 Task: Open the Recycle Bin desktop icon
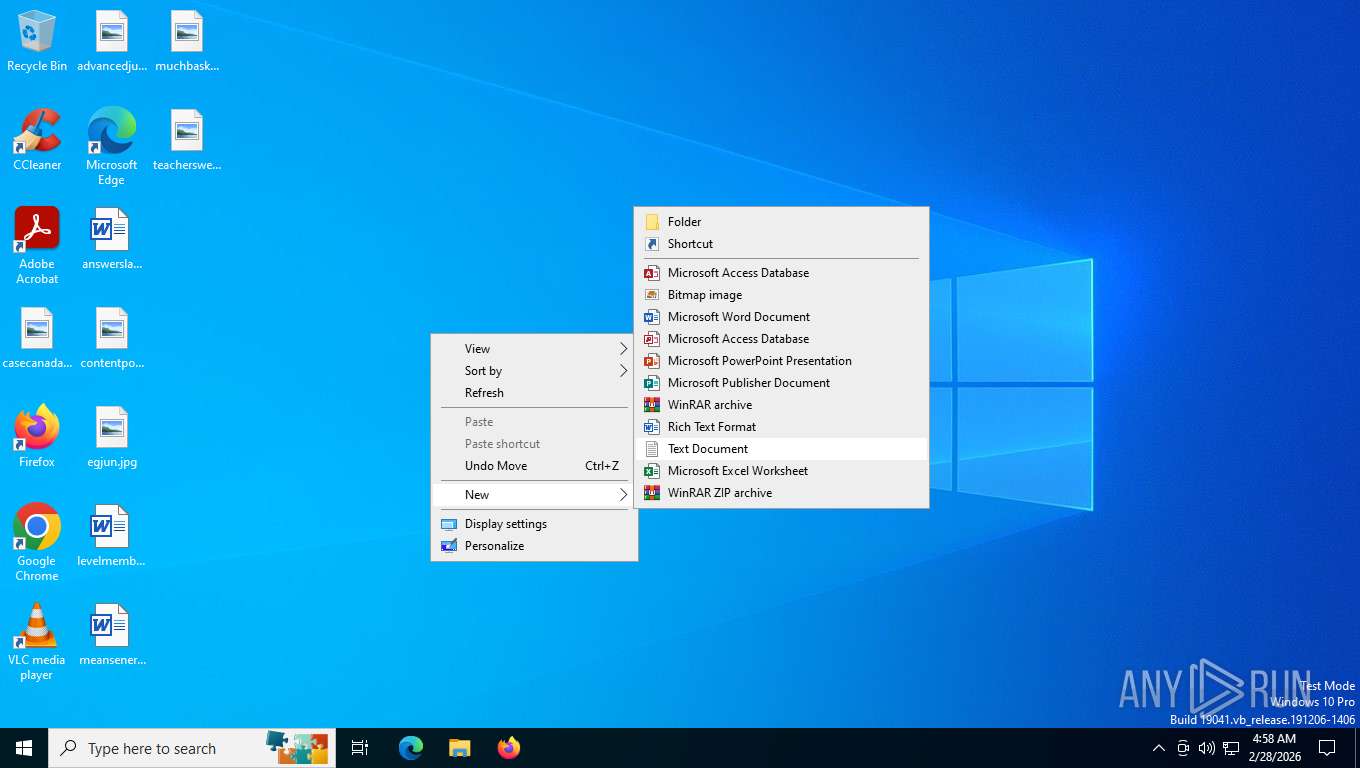click(37, 41)
